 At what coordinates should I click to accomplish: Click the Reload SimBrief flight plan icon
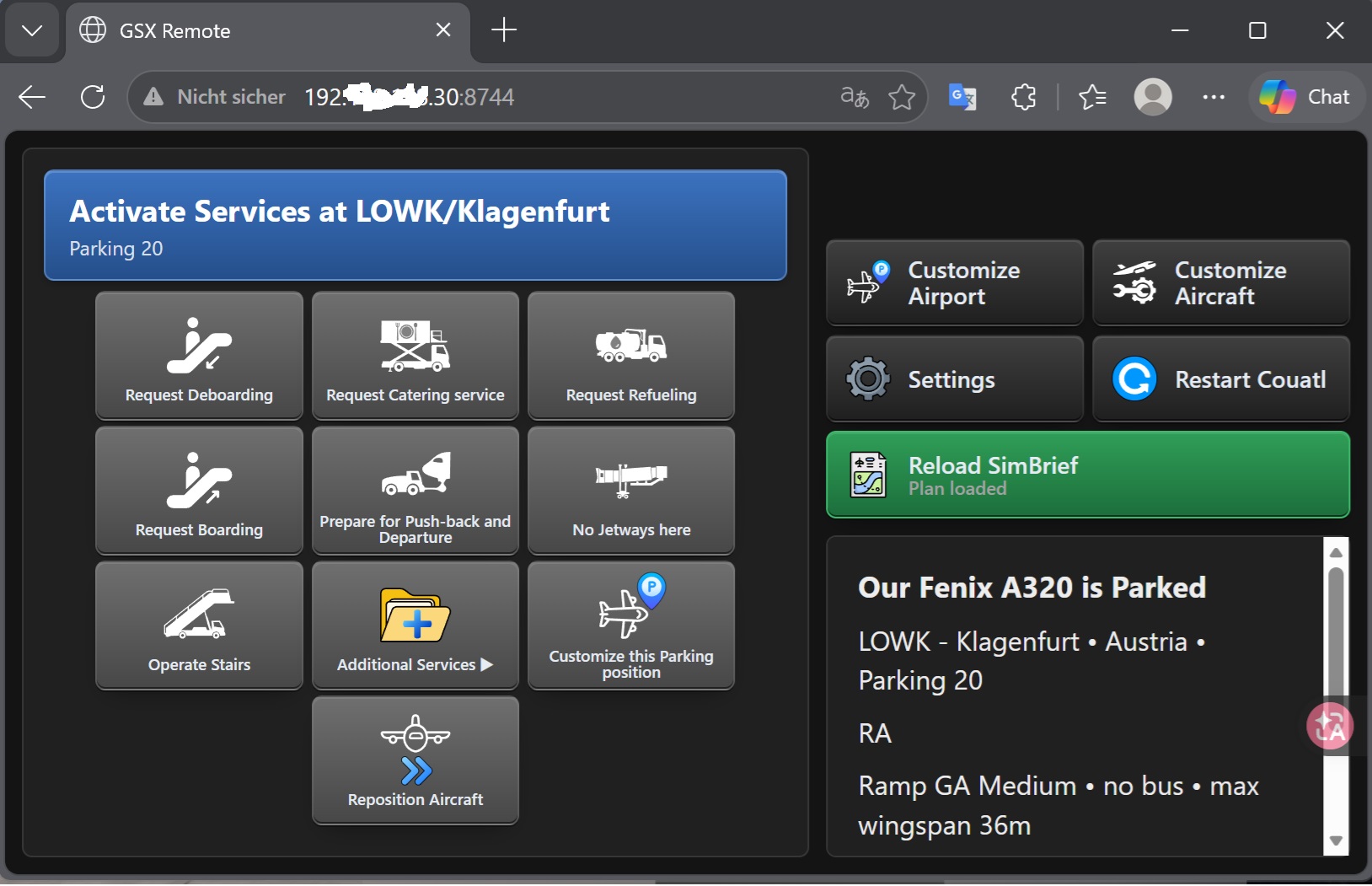(x=868, y=475)
